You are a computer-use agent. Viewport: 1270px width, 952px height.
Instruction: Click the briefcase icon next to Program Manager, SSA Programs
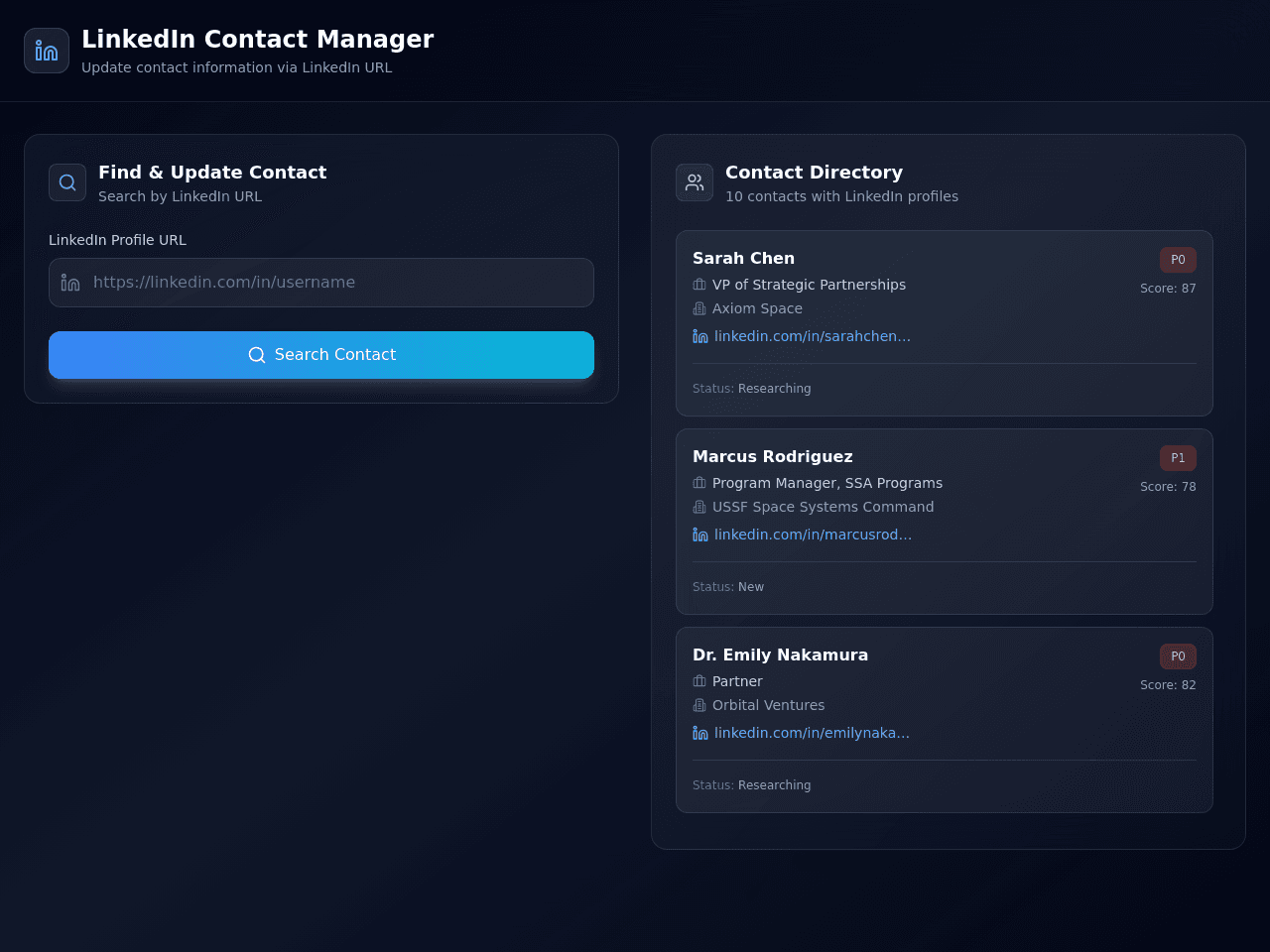tap(699, 483)
